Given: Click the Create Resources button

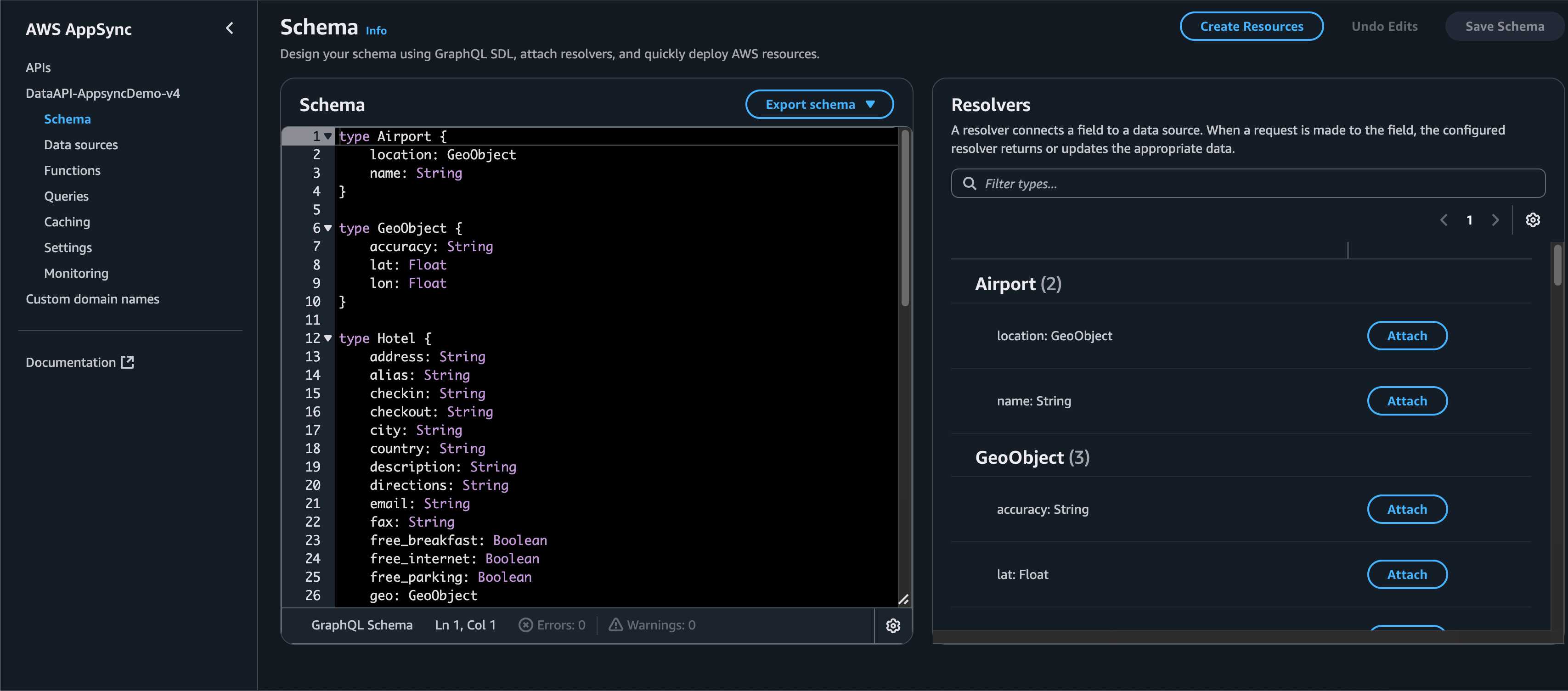Looking at the screenshot, I should click(1251, 27).
